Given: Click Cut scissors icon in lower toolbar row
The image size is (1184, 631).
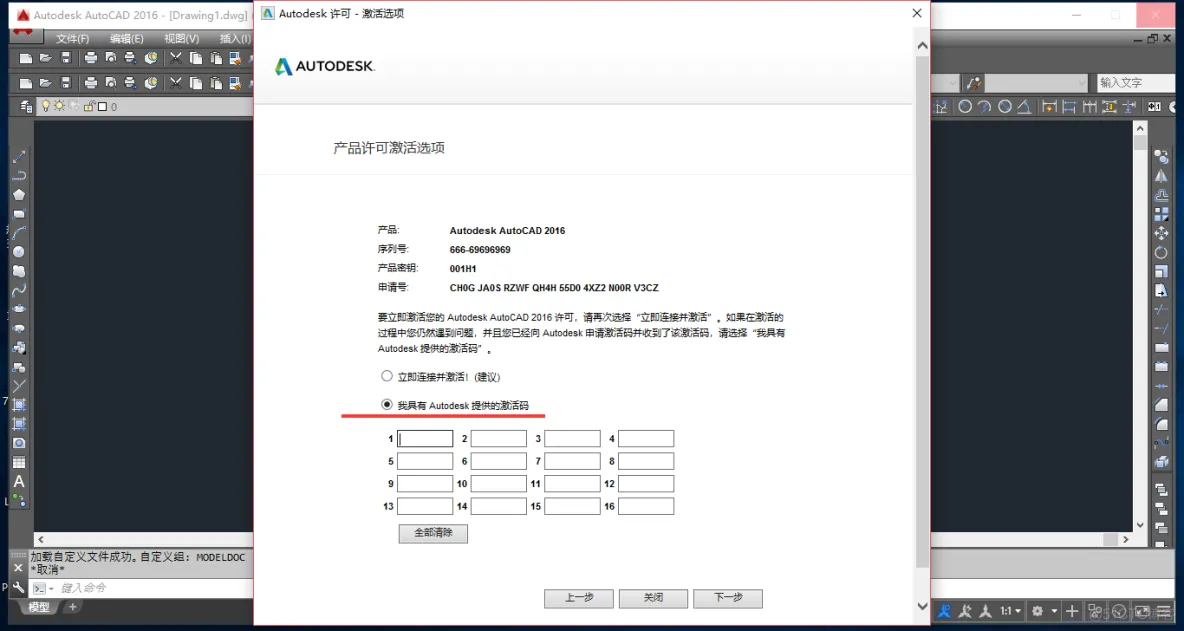Looking at the screenshot, I should [x=176, y=83].
